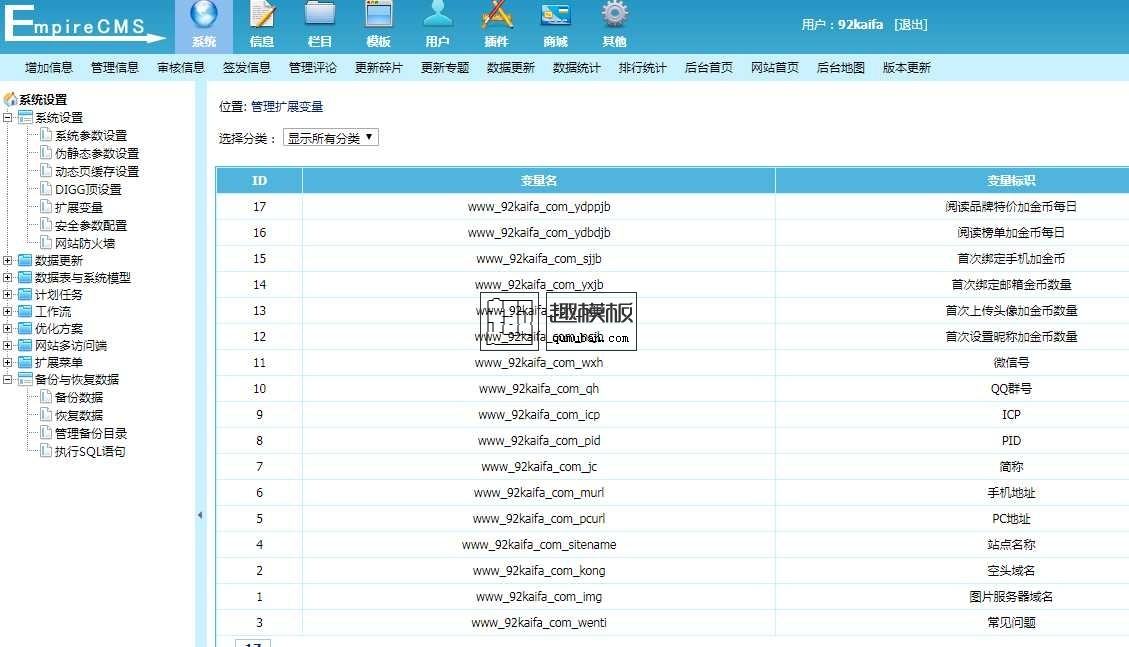Click the 退出 logout link
The width and height of the screenshot is (1129, 647).
[x=911, y=24]
